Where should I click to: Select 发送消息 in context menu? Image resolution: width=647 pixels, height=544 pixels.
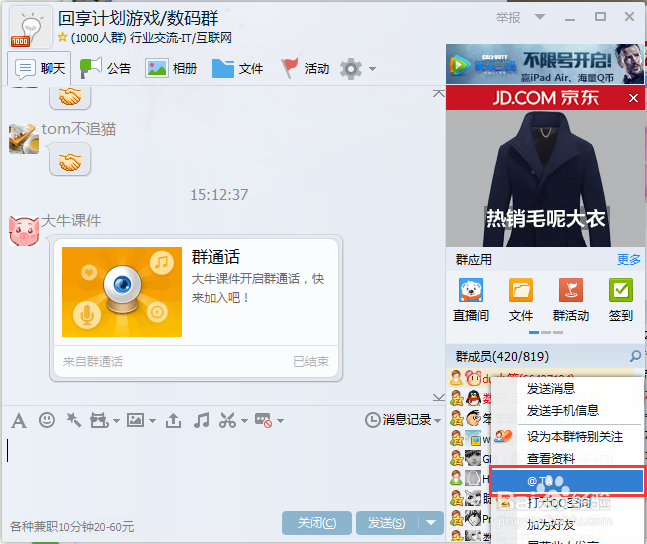[551, 388]
